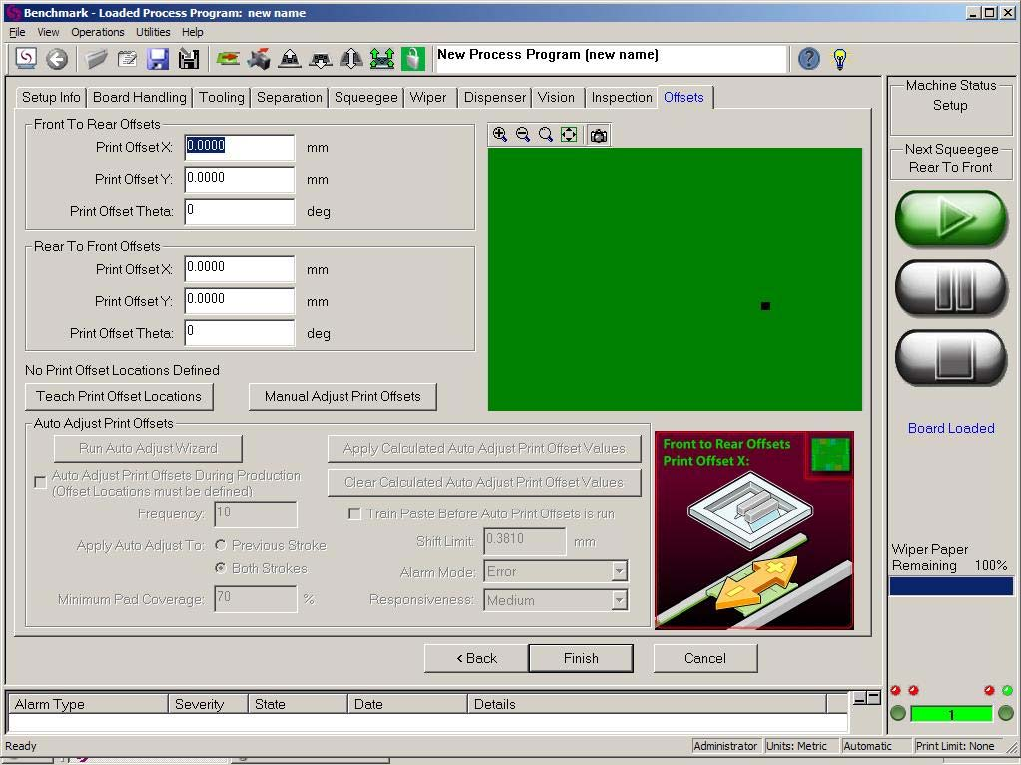Image resolution: width=1021 pixels, height=765 pixels.
Task: Select the Both Strokes radio option
Action: tap(222, 568)
